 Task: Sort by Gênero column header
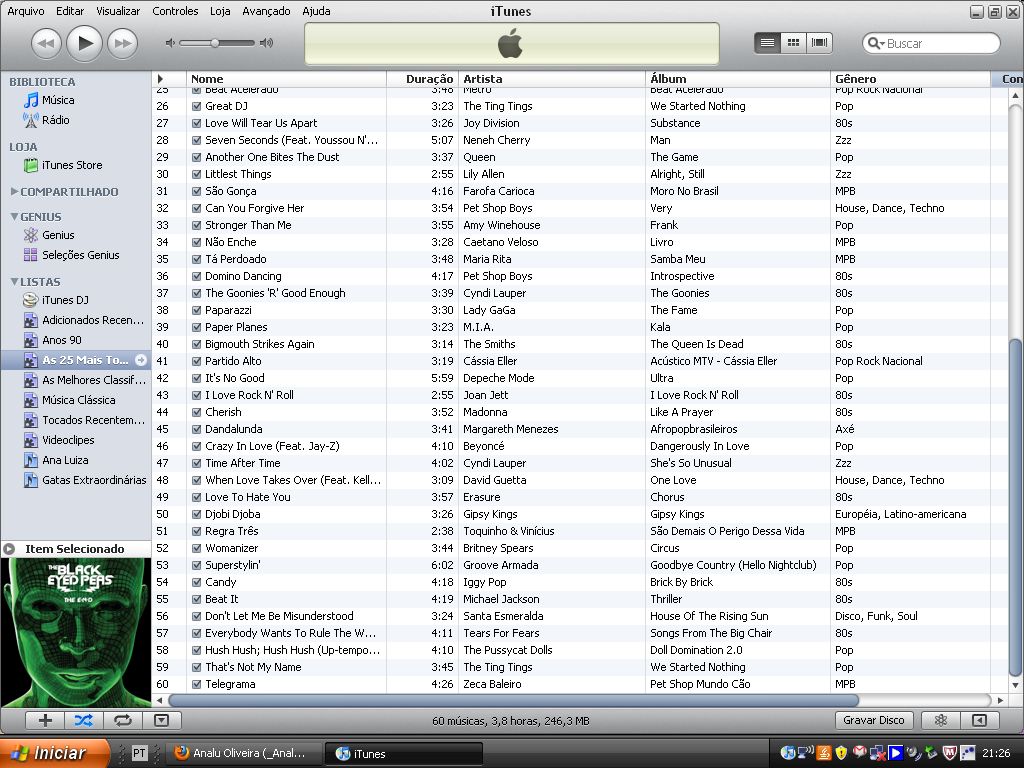coord(910,79)
